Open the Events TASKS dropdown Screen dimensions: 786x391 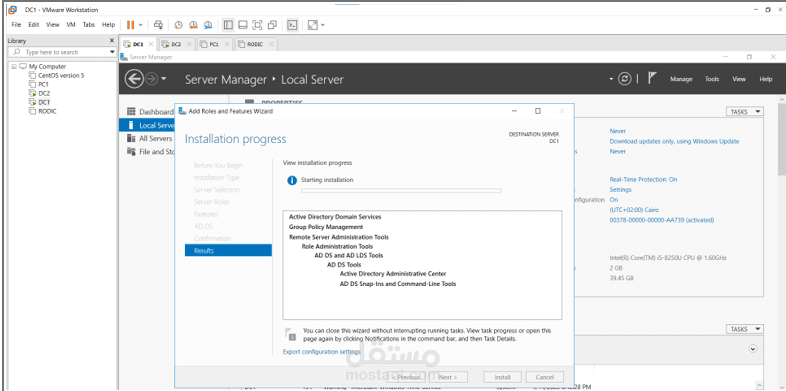click(x=745, y=329)
